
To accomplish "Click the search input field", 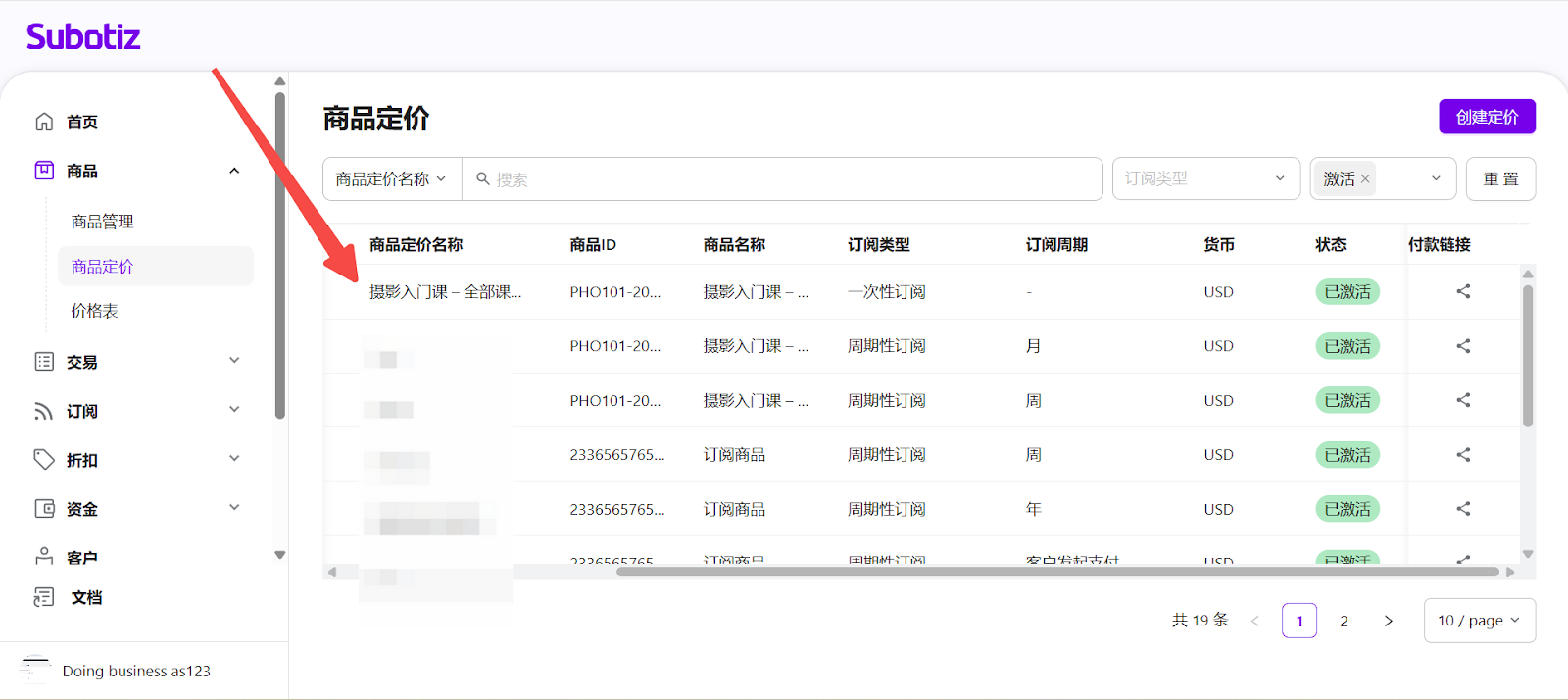I will [x=784, y=179].
